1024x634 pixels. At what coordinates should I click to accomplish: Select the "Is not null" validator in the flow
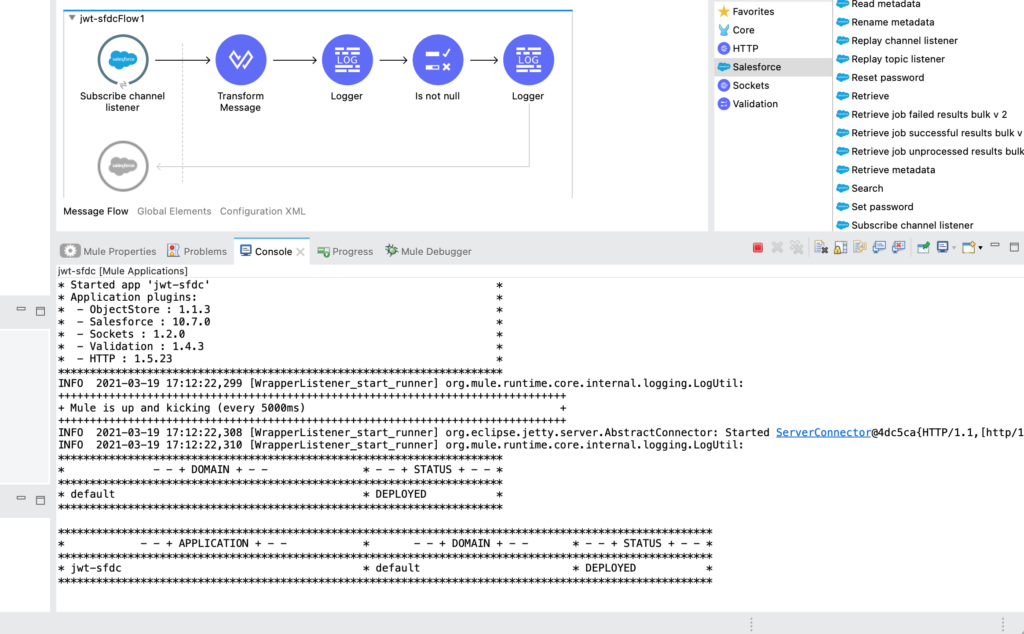click(x=437, y=60)
